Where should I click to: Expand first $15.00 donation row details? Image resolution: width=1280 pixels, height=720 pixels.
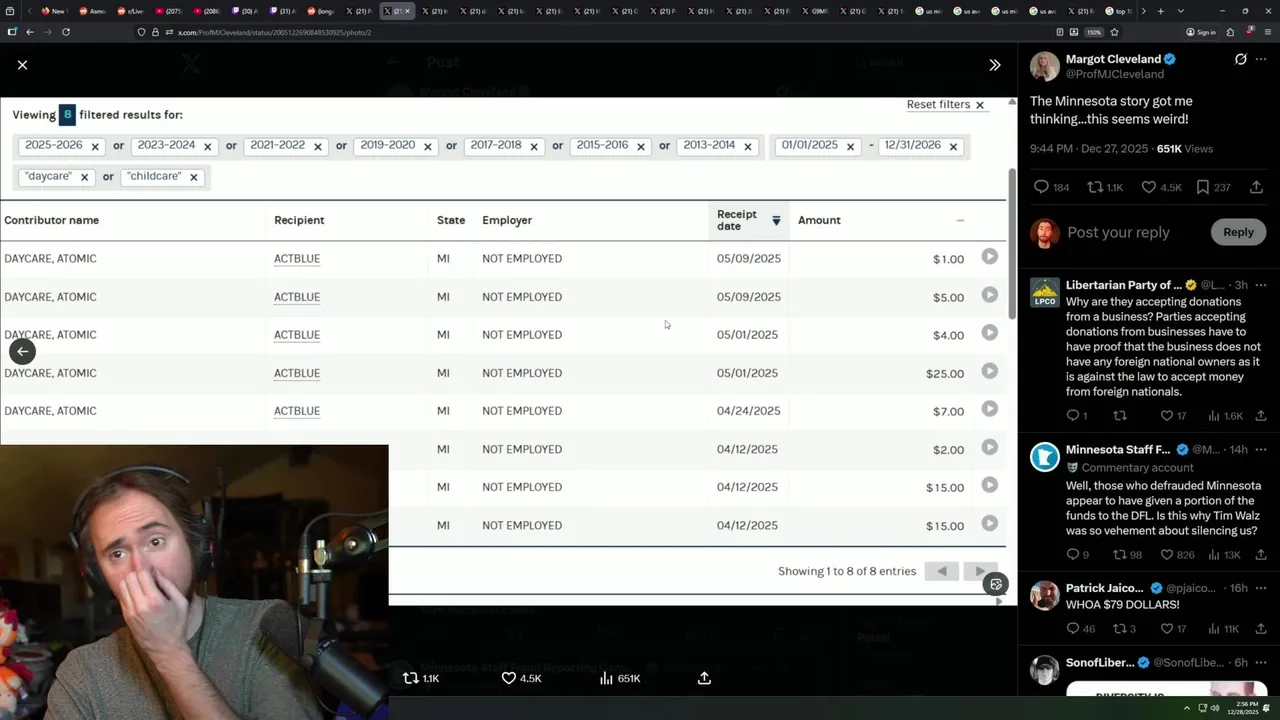click(989, 485)
